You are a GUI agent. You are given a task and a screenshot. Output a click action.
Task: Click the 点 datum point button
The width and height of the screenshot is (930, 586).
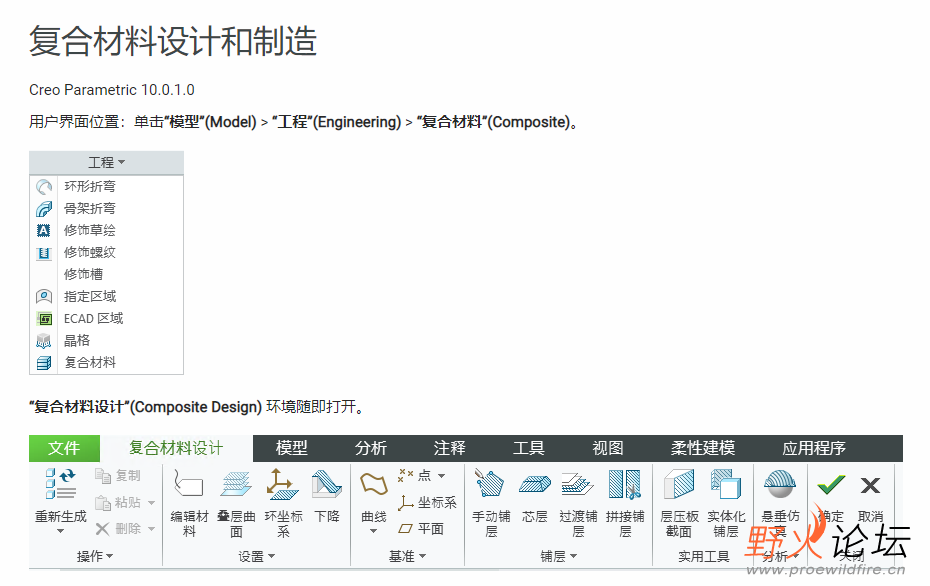point(415,475)
